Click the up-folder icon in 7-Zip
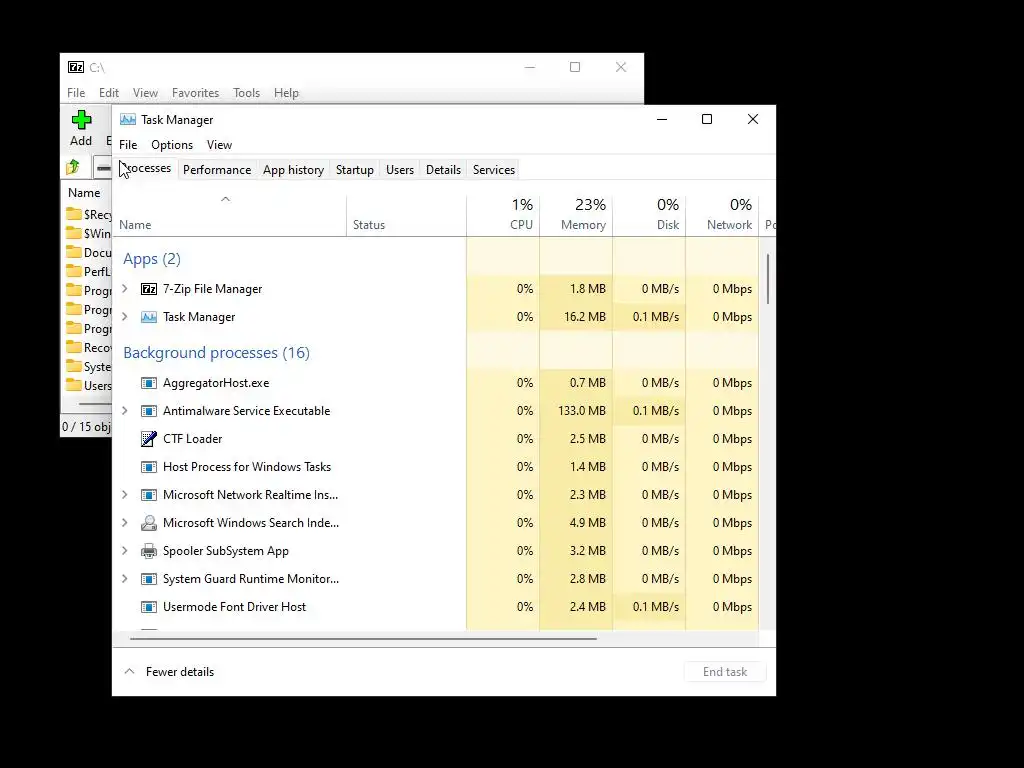The image size is (1024, 768). coord(73,167)
